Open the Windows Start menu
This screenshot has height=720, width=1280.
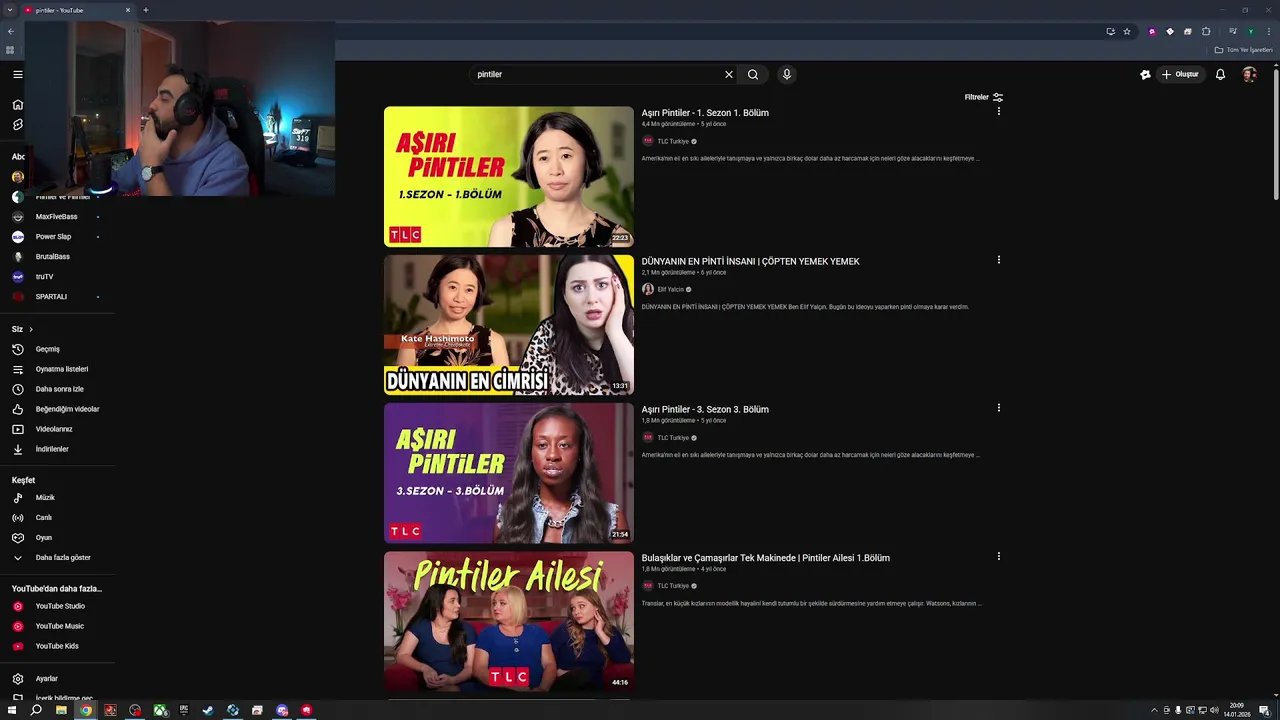pyautogui.click(x=12, y=710)
